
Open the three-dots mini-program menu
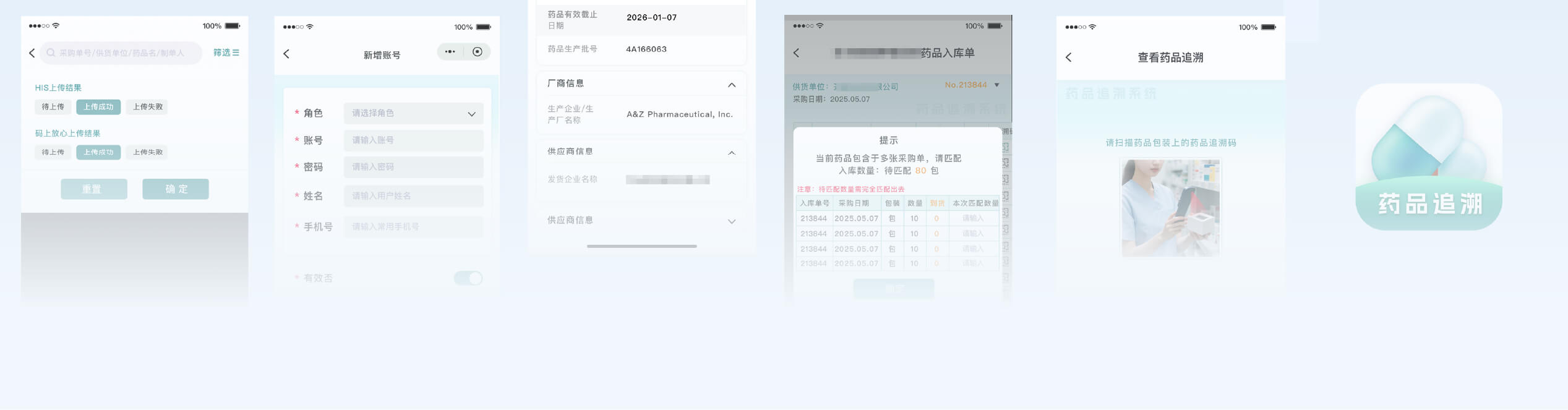[450, 52]
